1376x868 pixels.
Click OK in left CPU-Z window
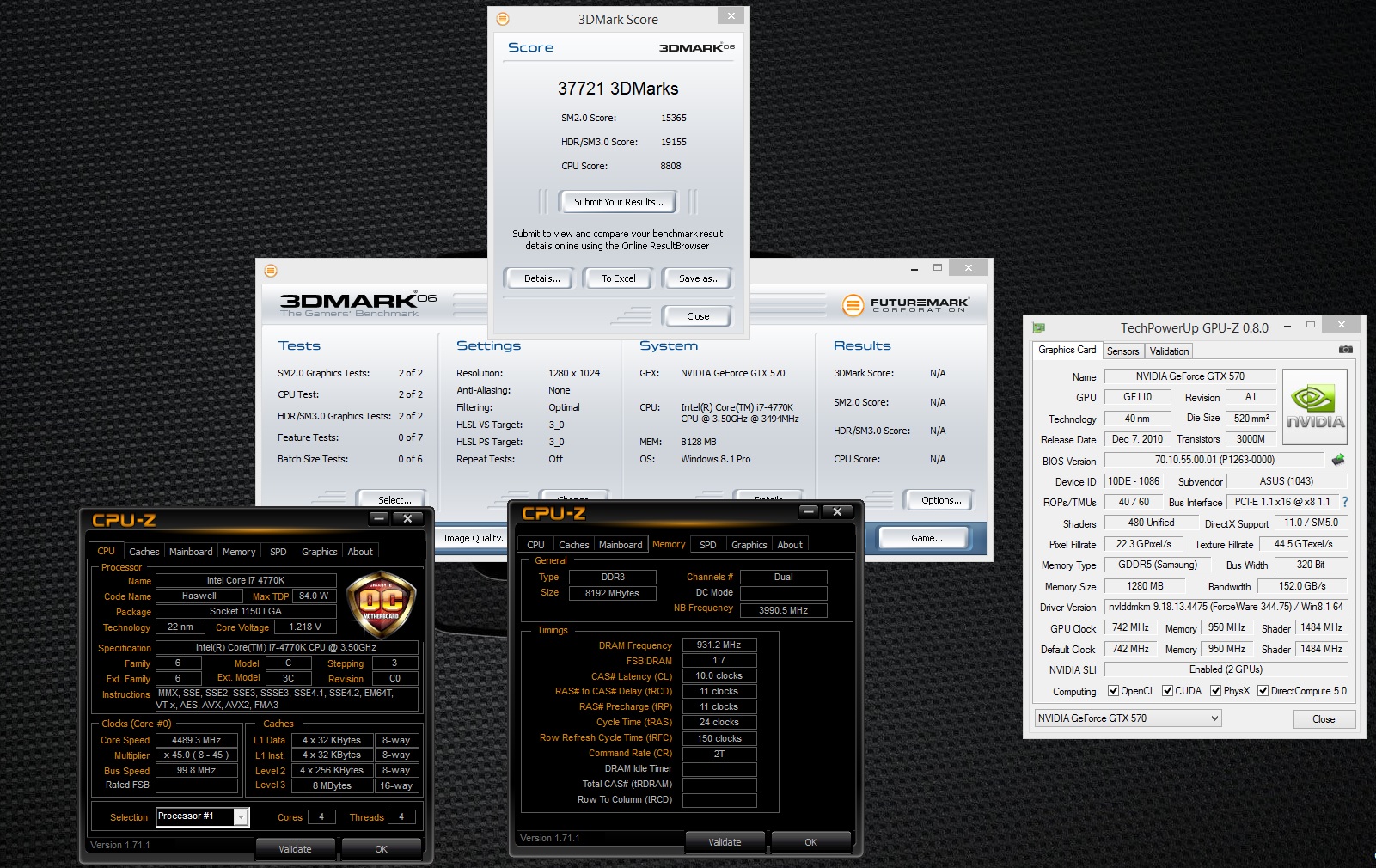click(x=381, y=849)
